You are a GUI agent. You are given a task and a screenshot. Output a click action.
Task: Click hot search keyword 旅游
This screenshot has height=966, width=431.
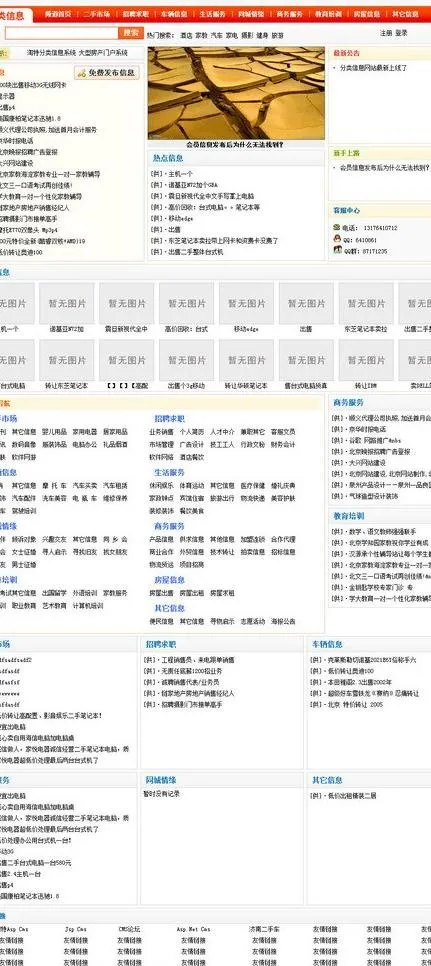coord(278,36)
